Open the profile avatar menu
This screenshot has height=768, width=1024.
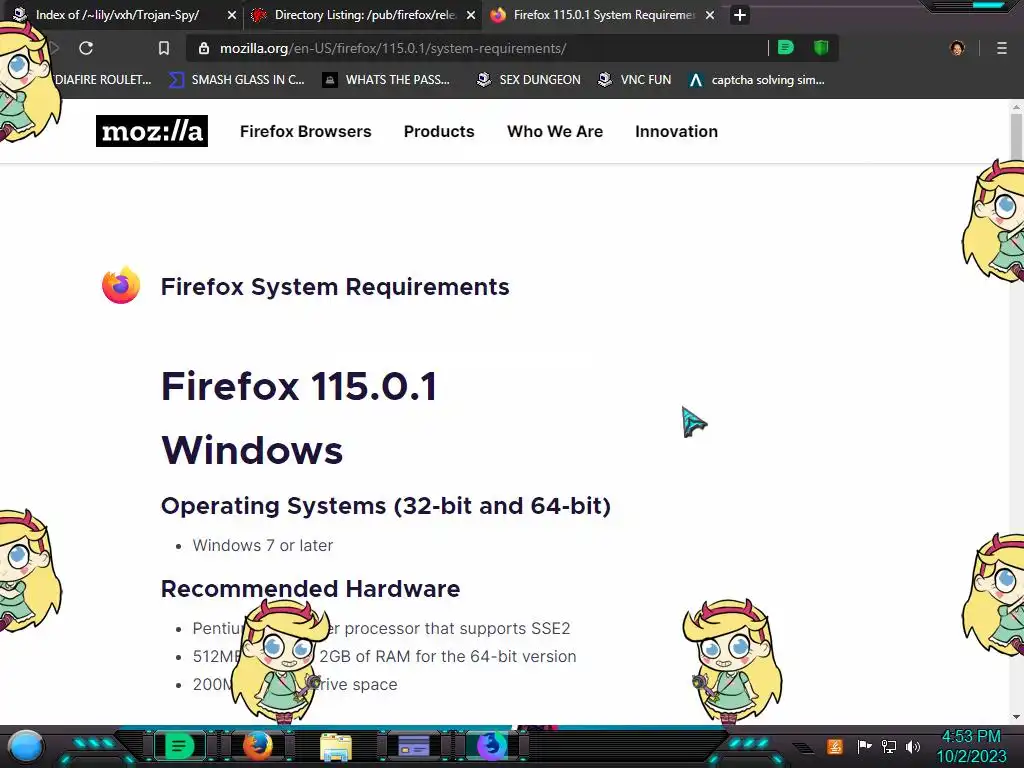click(957, 48)
